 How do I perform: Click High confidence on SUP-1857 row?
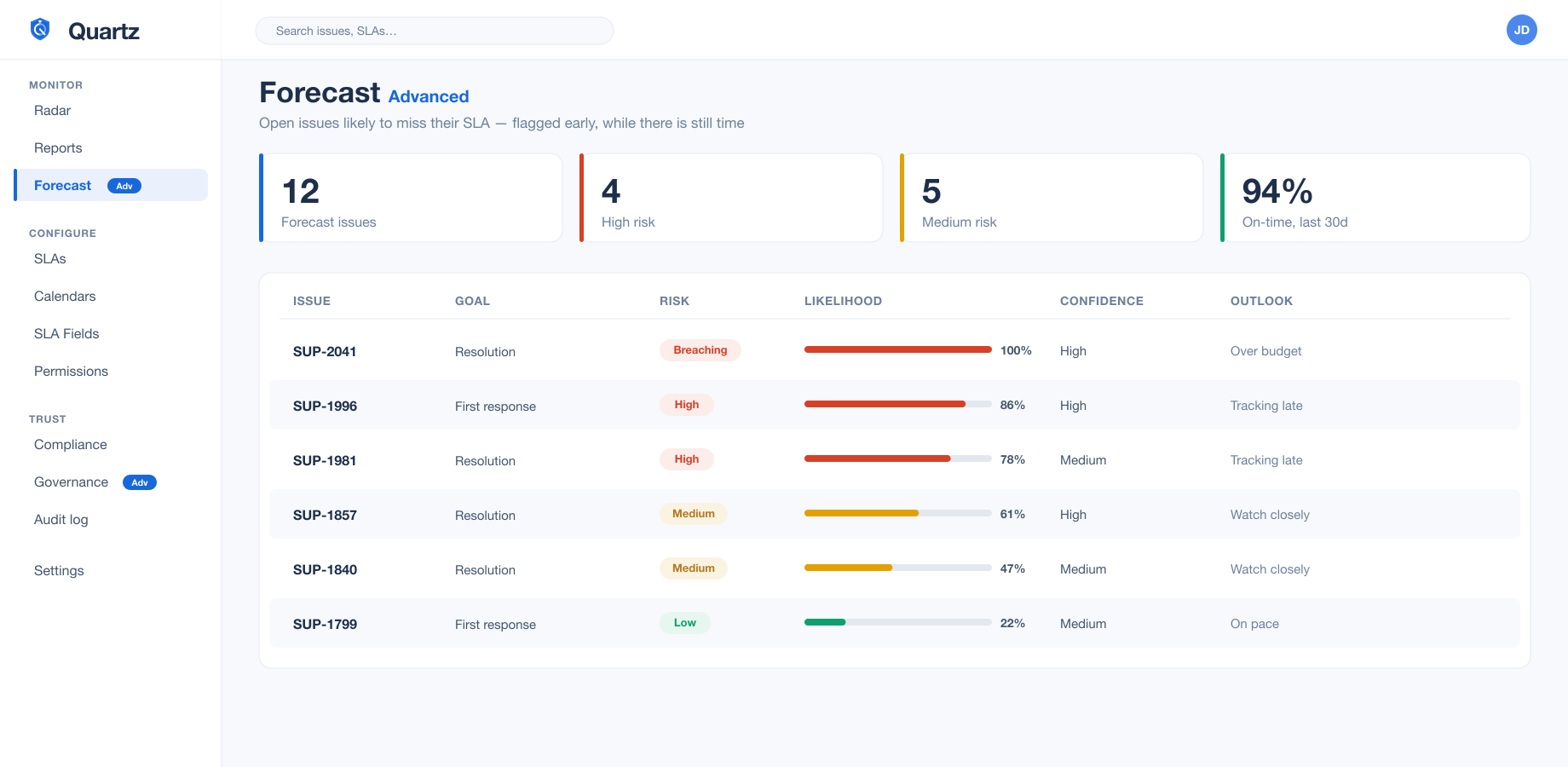1073,515
